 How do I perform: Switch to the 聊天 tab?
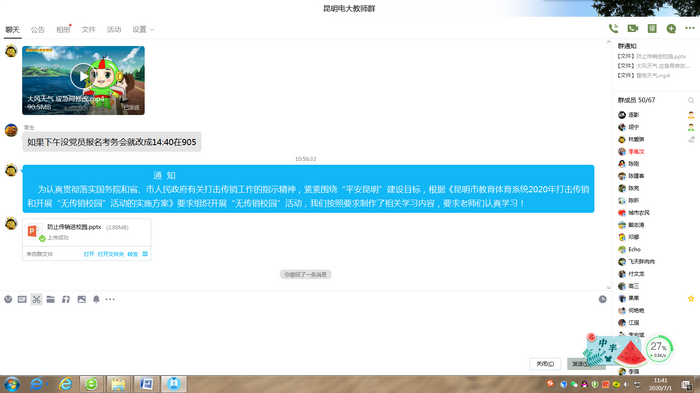point(12,29)
